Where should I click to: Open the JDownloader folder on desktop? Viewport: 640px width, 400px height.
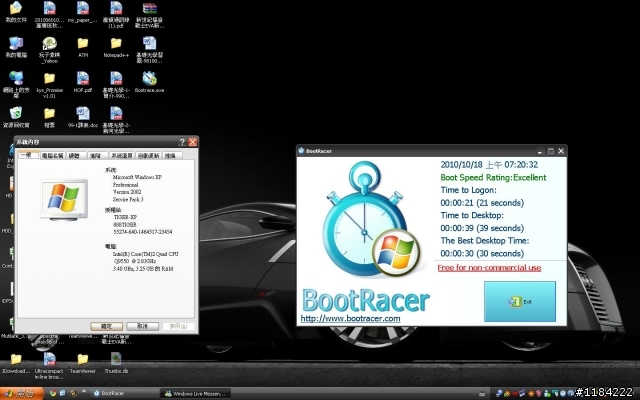16,363
